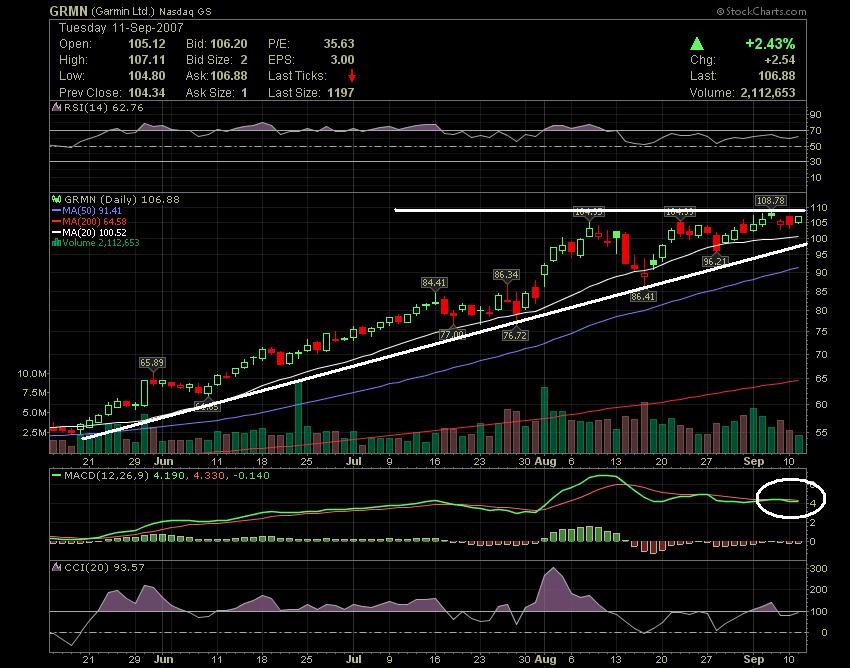
Task: Click the 96.21 low price tag
Action: click(715, 261)
